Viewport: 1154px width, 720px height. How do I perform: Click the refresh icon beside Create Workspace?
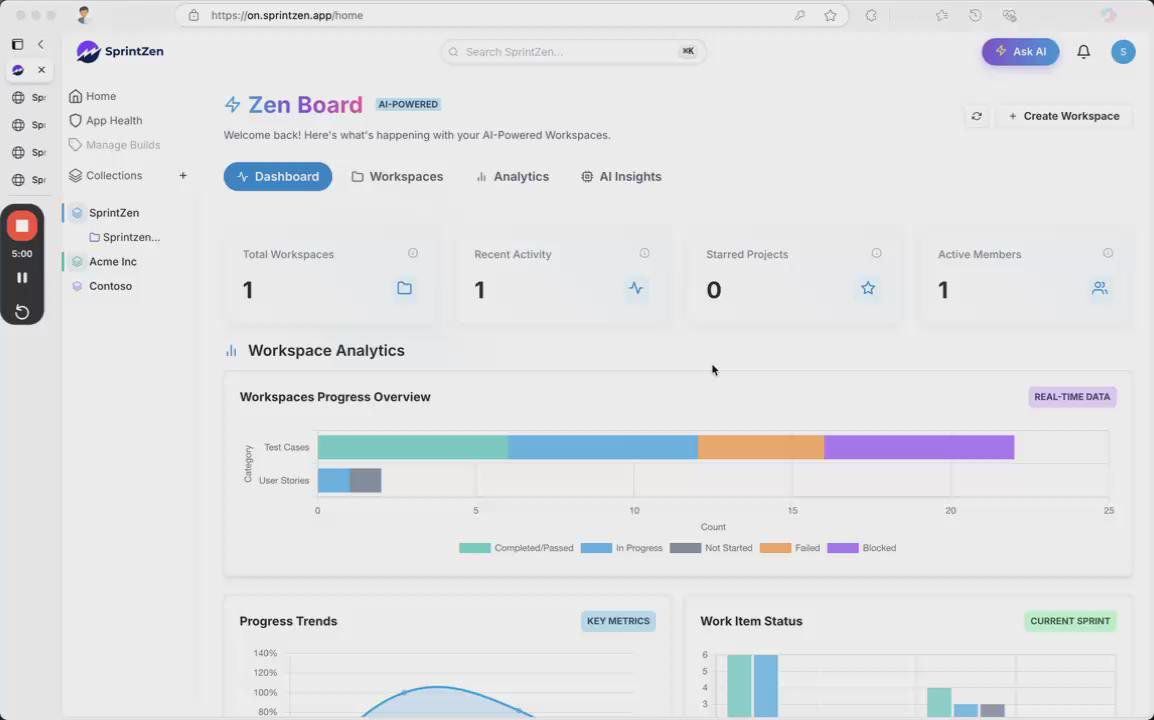(x=977, y=116)
